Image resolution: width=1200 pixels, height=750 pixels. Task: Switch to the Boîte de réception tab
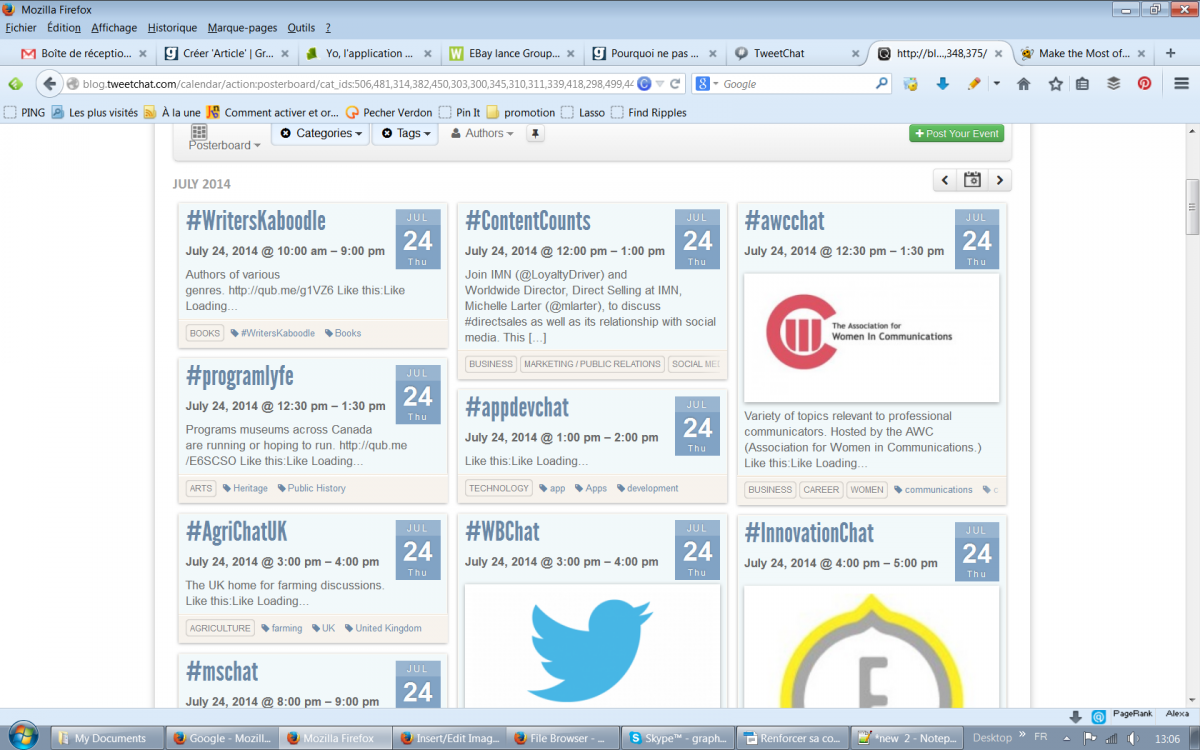click(82, 53)
